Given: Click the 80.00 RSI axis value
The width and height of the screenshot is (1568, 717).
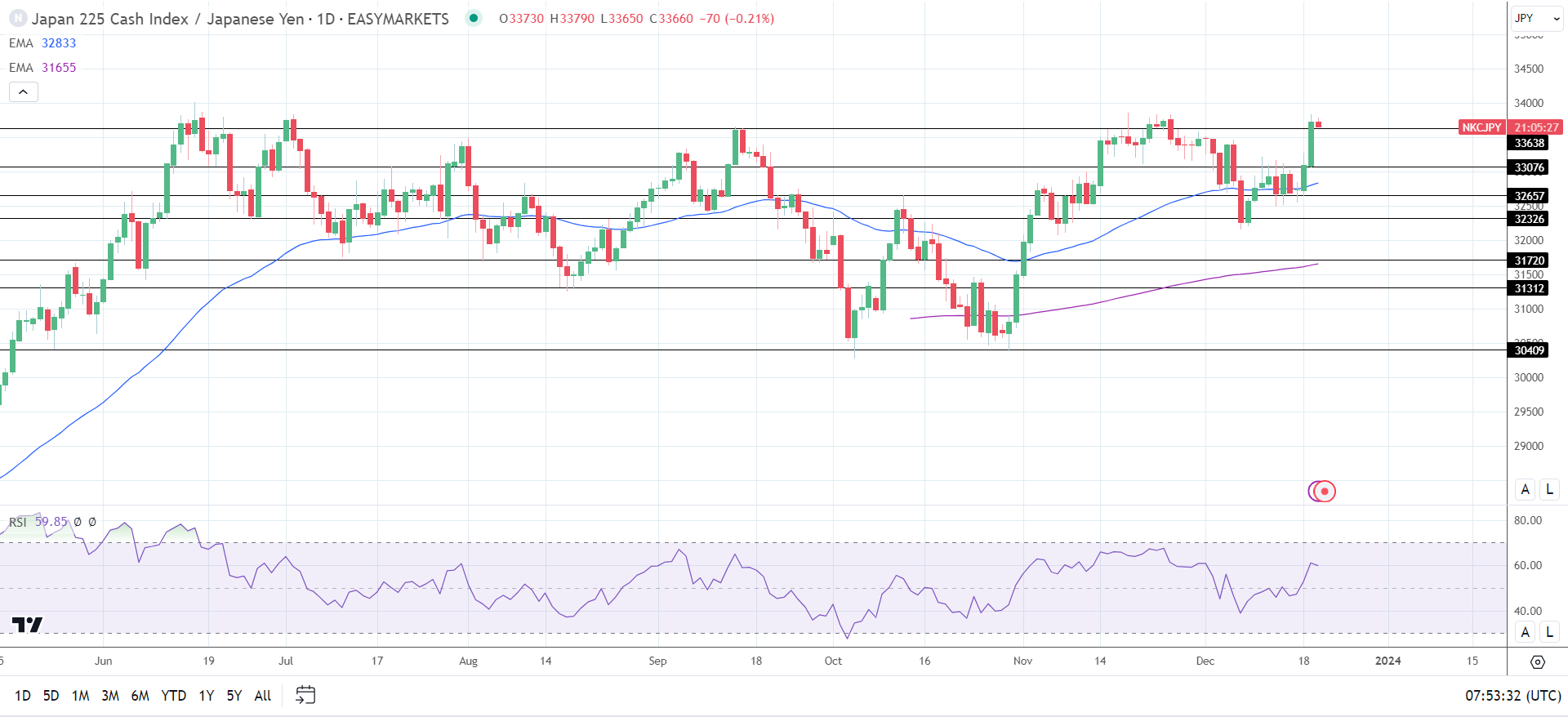Looking at the screenshot, I should tap(1528, 520).
